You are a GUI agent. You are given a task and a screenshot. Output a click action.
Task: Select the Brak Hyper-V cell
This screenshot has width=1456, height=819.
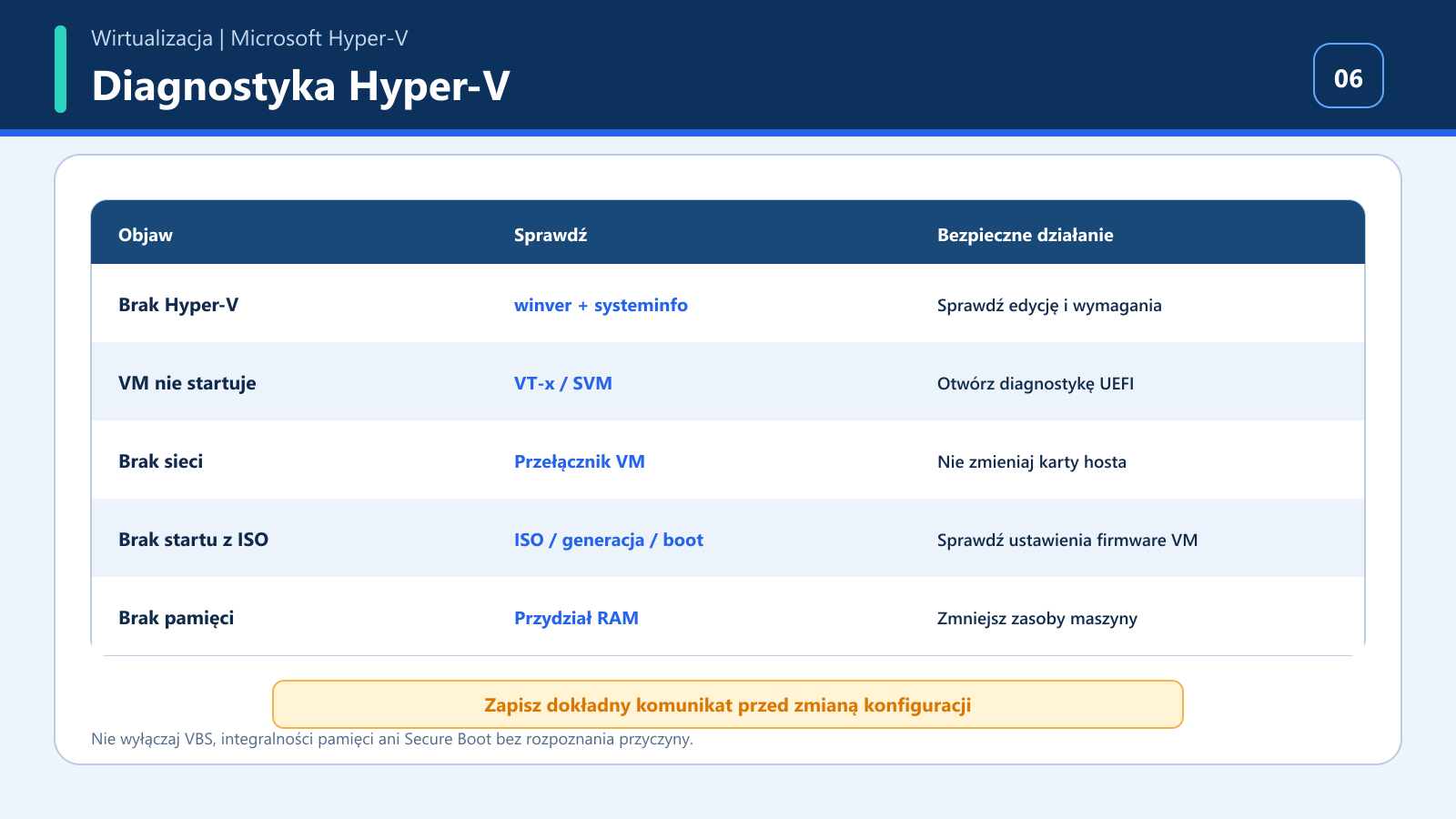(x=178, y=305)
